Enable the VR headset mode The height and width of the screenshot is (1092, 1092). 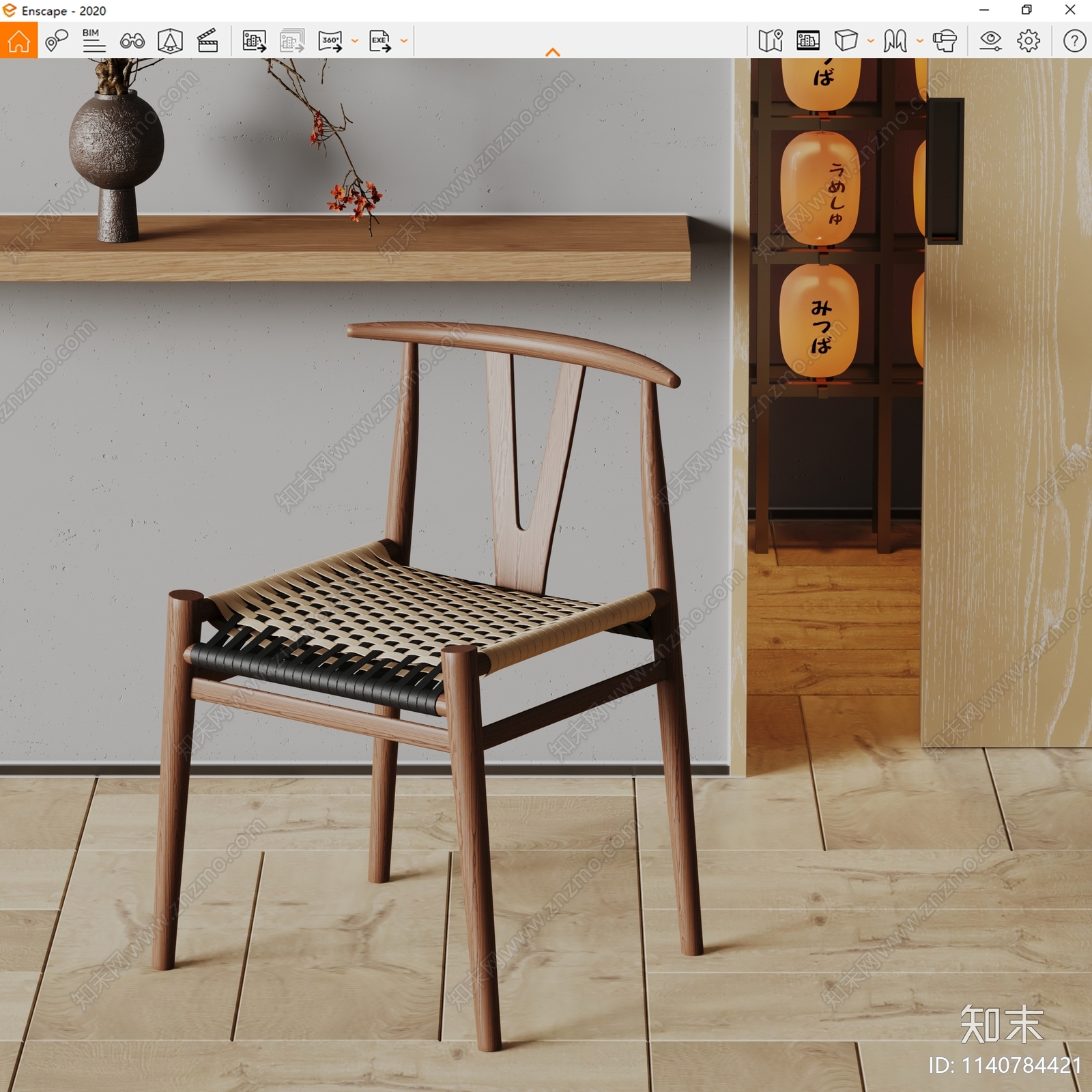tap(945, 41)
